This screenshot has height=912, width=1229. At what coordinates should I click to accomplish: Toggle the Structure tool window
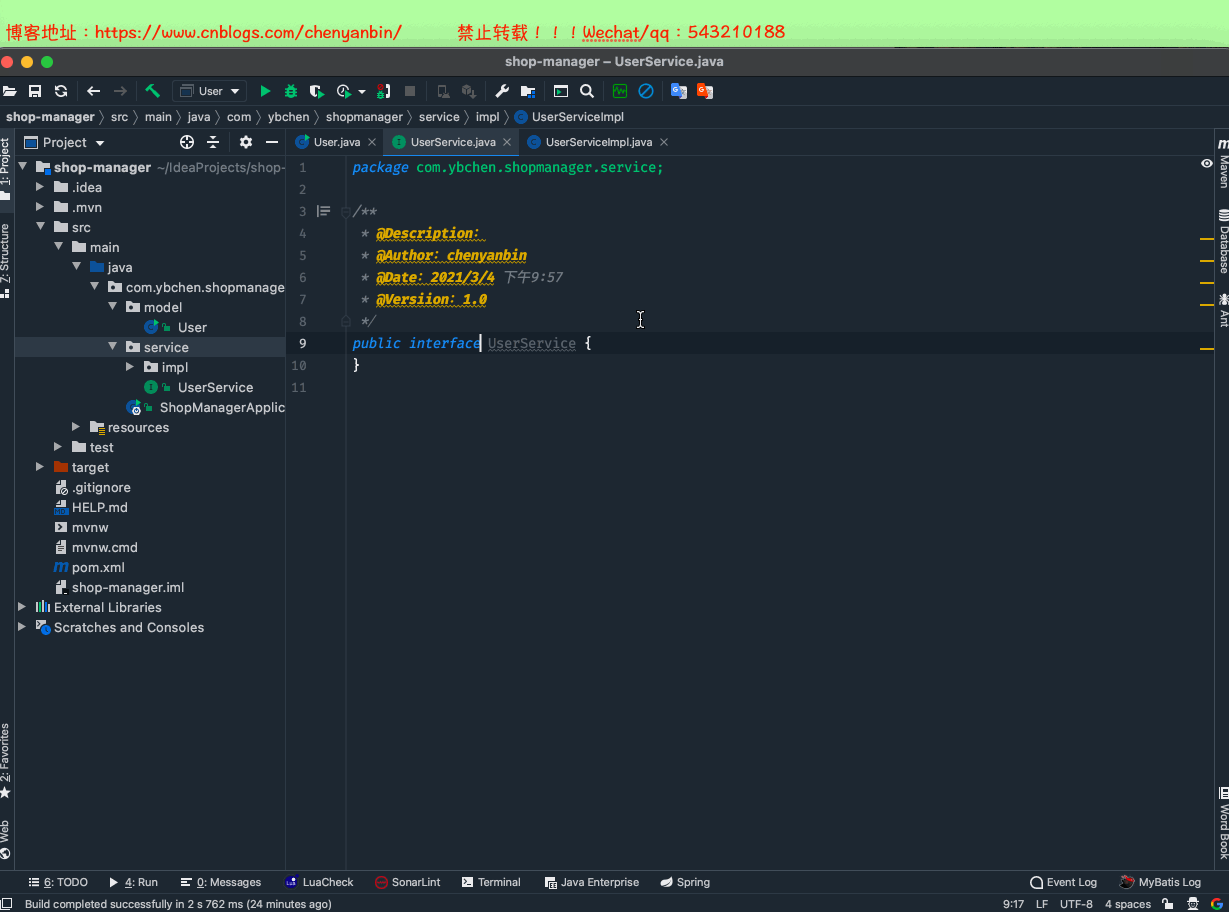click(6, 260)
